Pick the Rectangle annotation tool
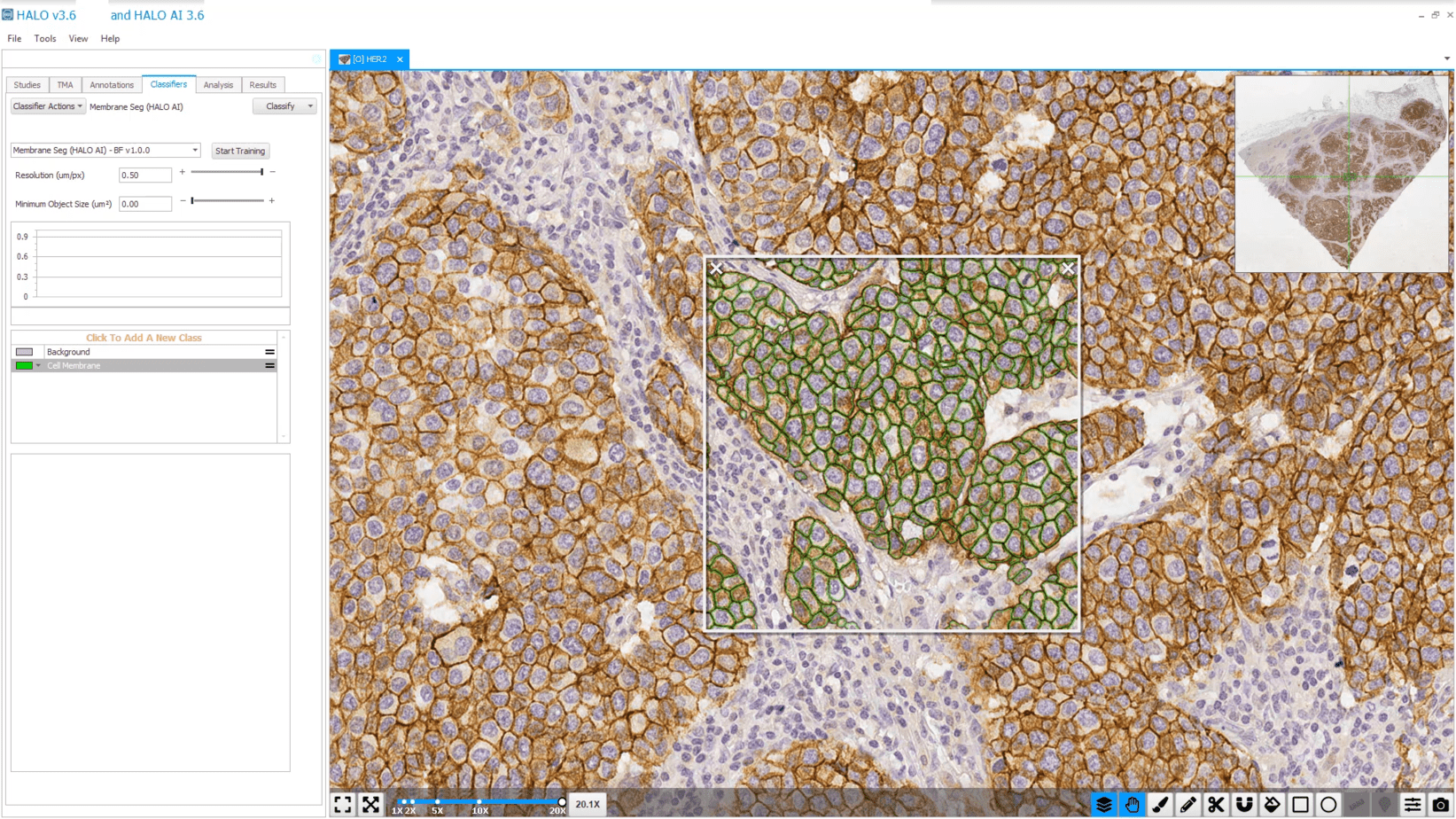 pyautogui.click(x=1300, y=805)
